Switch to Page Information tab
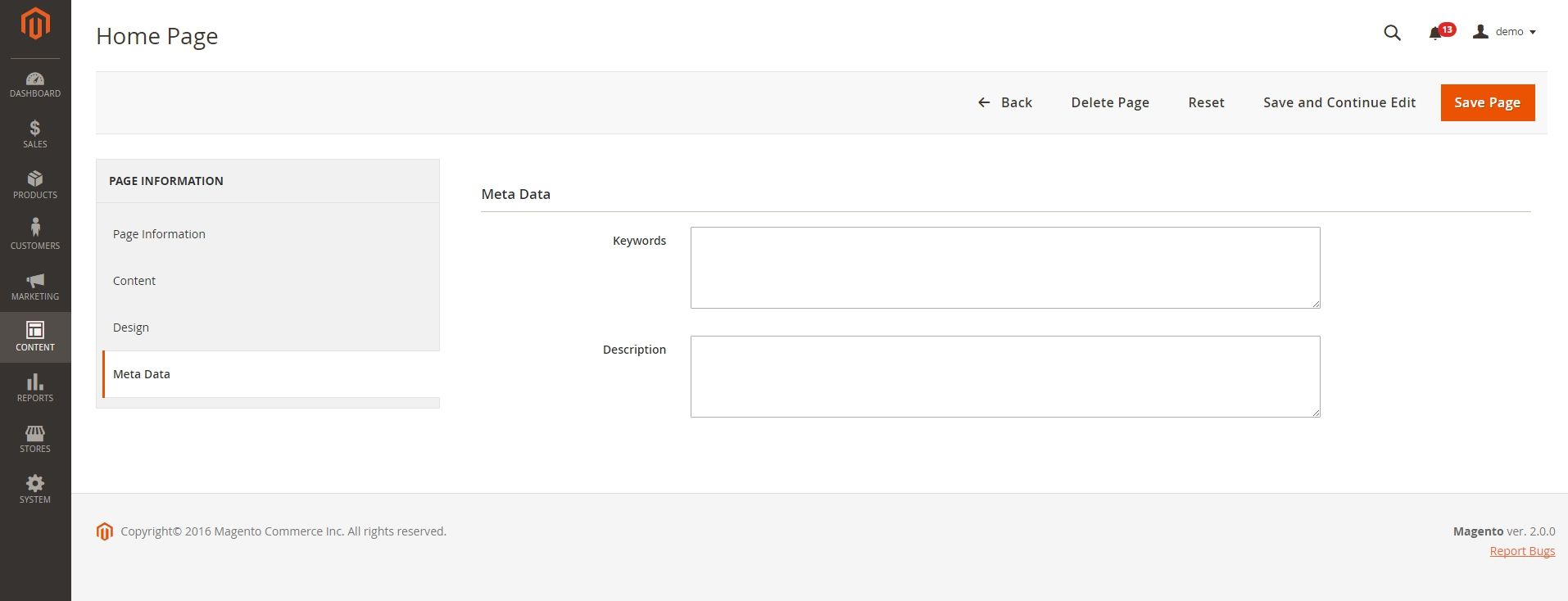The image size is (1568, 601). tap(268, 234)
